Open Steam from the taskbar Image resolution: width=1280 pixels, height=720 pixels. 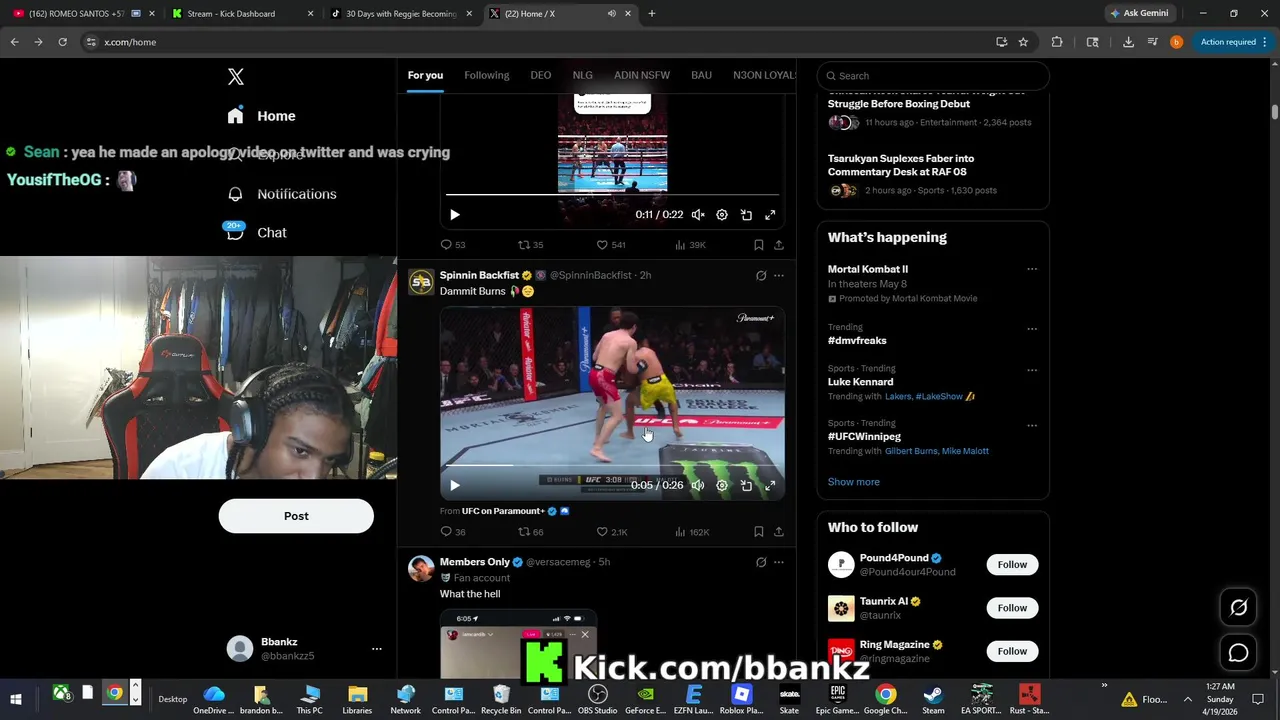(x=933, y=699)
